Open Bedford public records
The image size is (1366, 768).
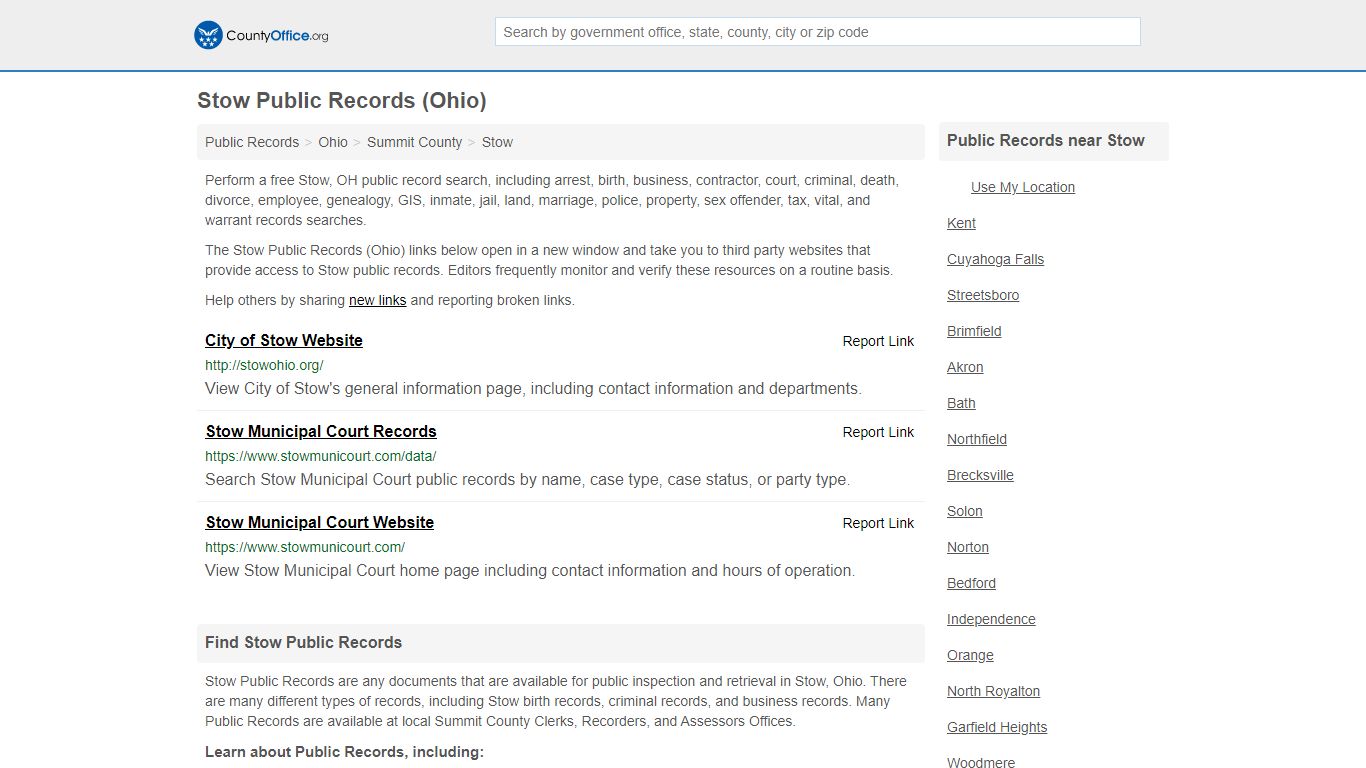pyautogui.click(x=971, y=583)
